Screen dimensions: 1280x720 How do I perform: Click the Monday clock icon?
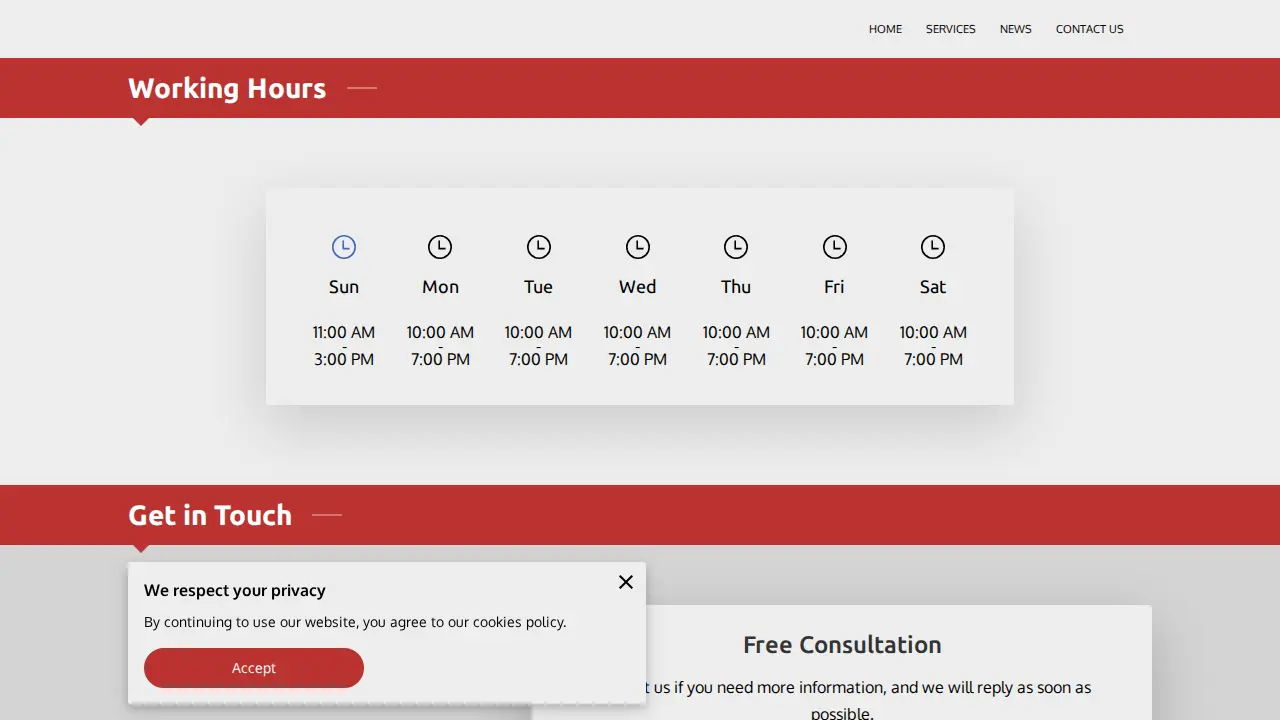(x=440, y=247)
